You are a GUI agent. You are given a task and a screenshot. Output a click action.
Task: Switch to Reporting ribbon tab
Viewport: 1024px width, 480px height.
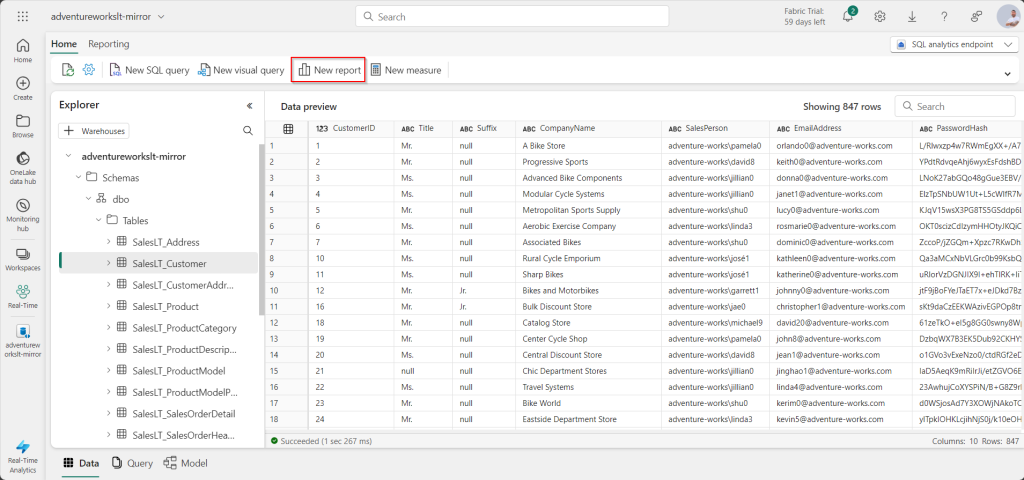point(109,44)
